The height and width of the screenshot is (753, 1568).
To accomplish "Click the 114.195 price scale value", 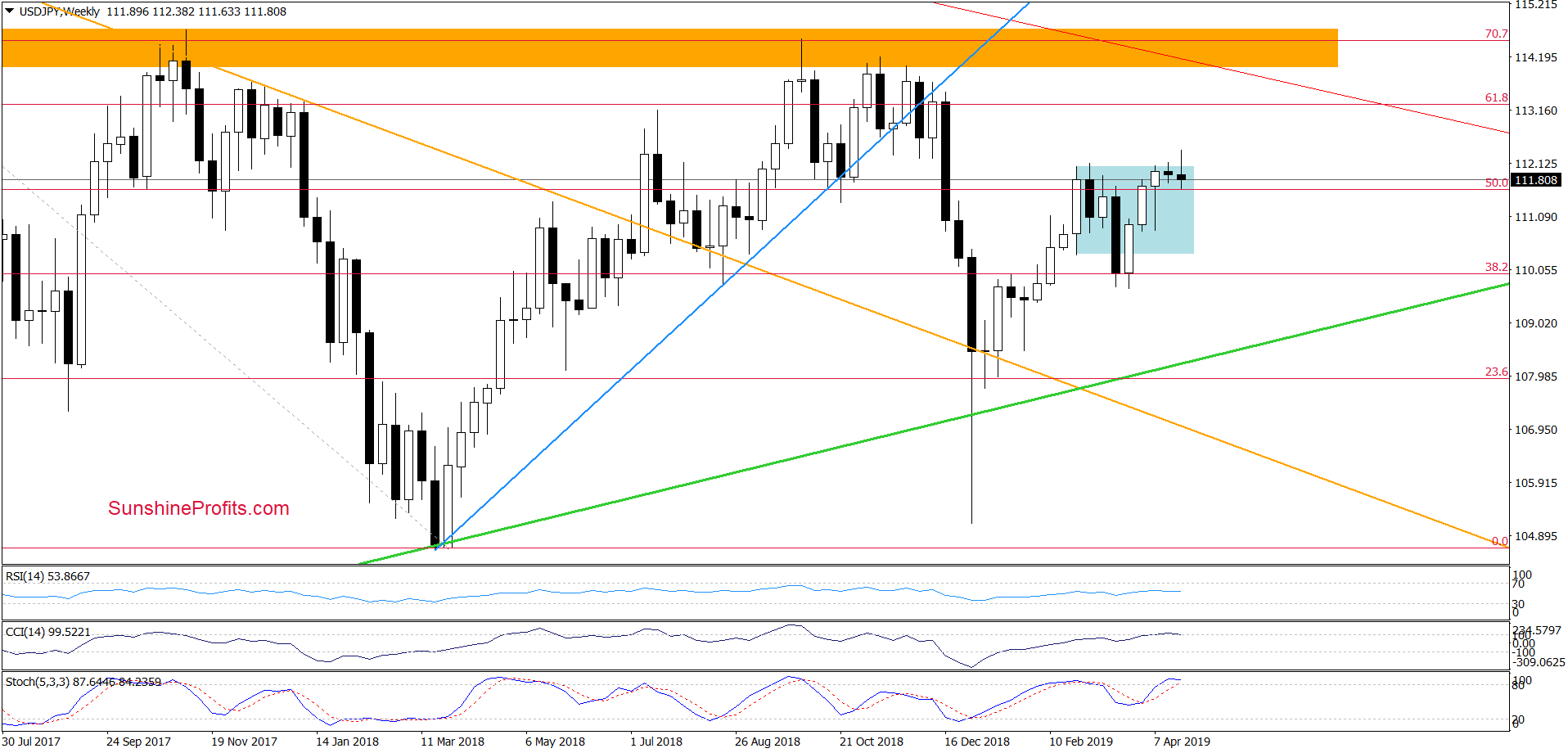I will 1536,57.
